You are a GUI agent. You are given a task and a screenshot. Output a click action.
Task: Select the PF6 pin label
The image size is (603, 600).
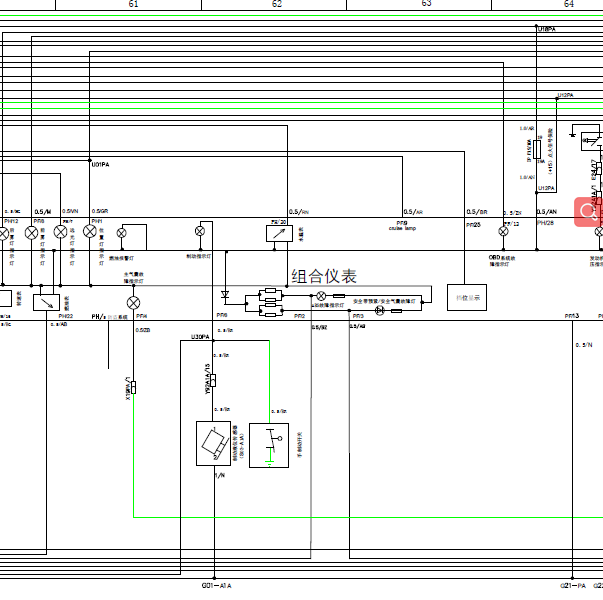point(222,315)
